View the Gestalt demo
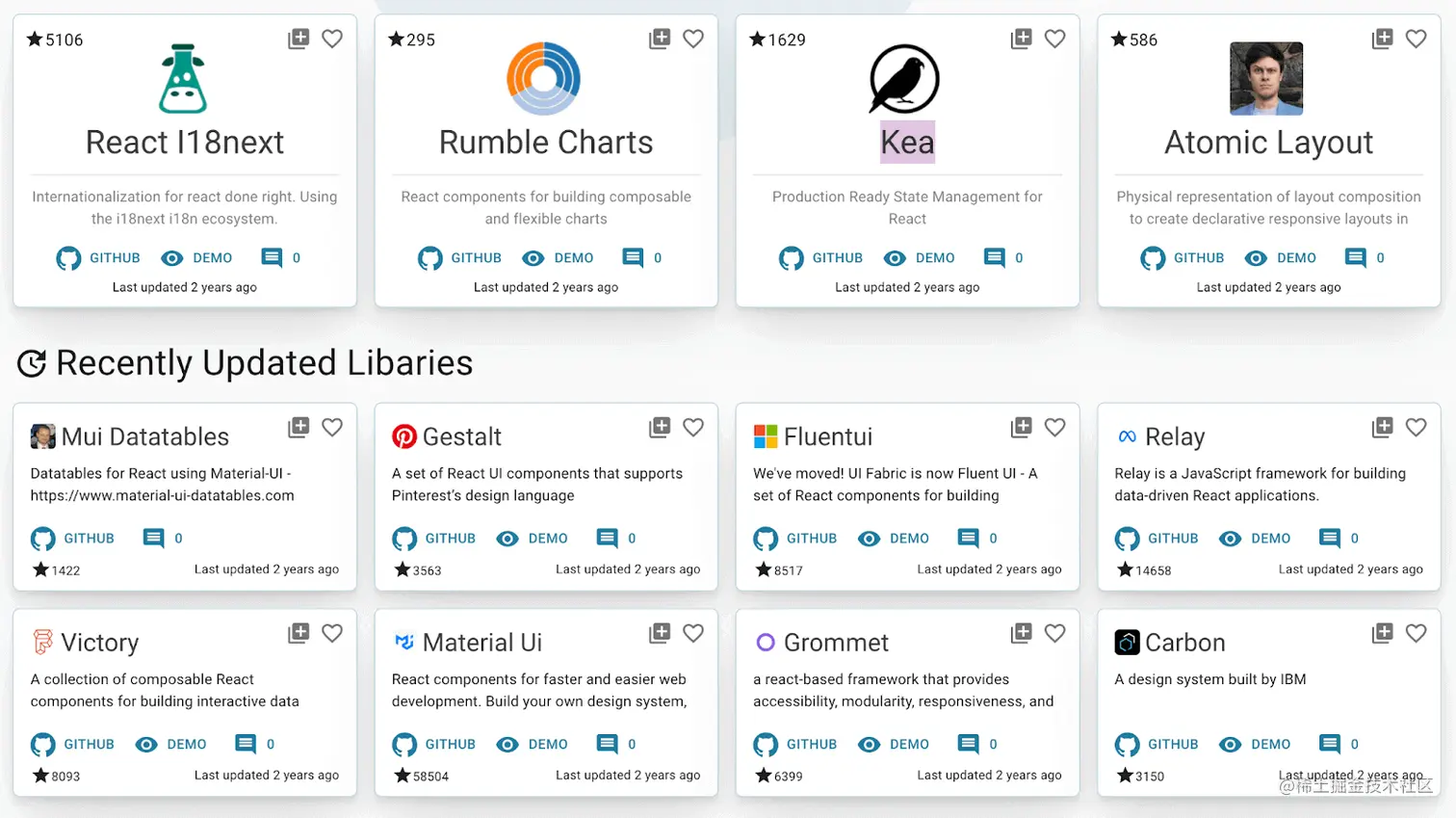Screen dimensions: 1456x818 click(532, 539)
